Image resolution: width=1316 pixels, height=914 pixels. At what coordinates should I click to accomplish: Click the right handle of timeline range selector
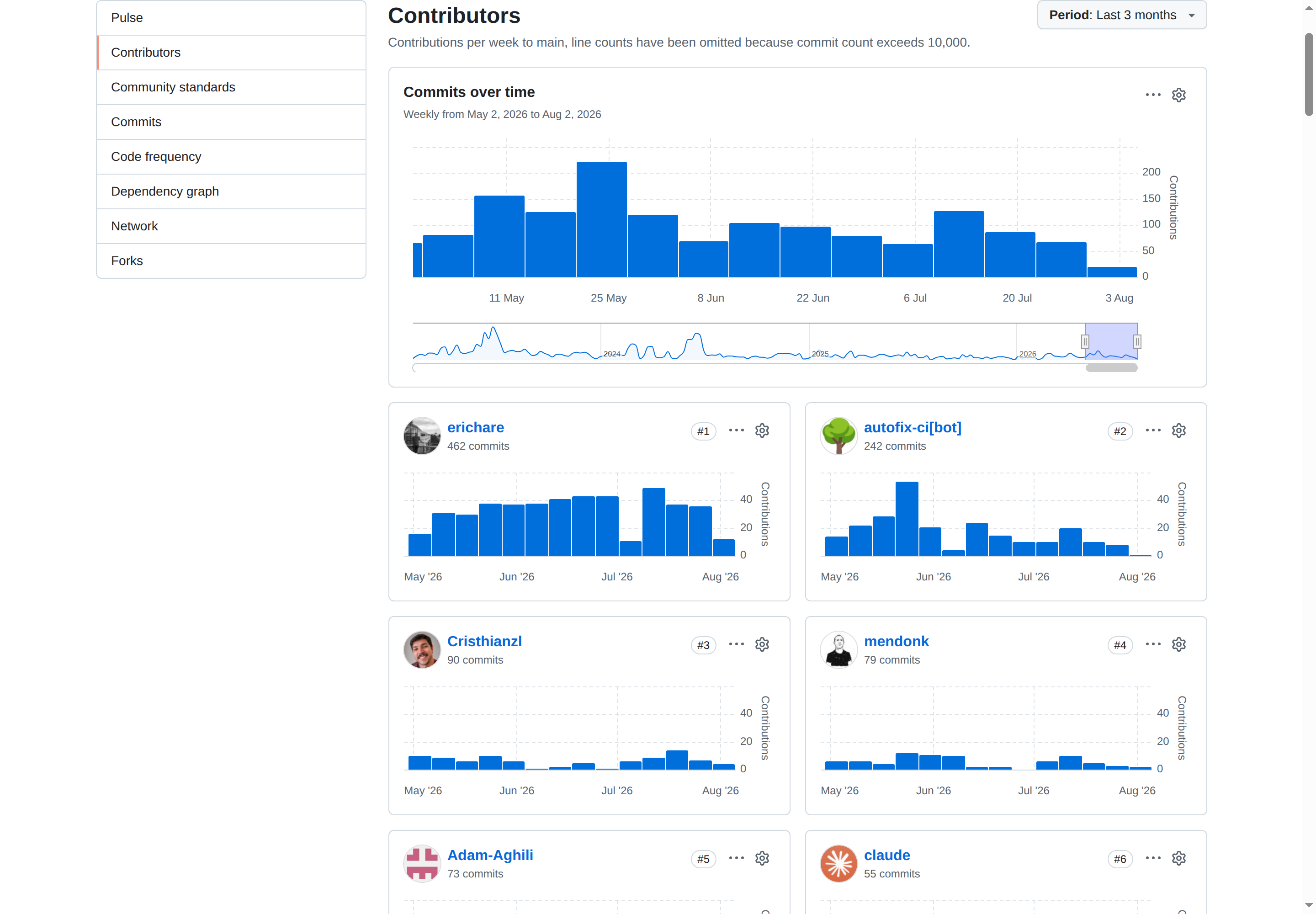click(x=1137, y=342)
